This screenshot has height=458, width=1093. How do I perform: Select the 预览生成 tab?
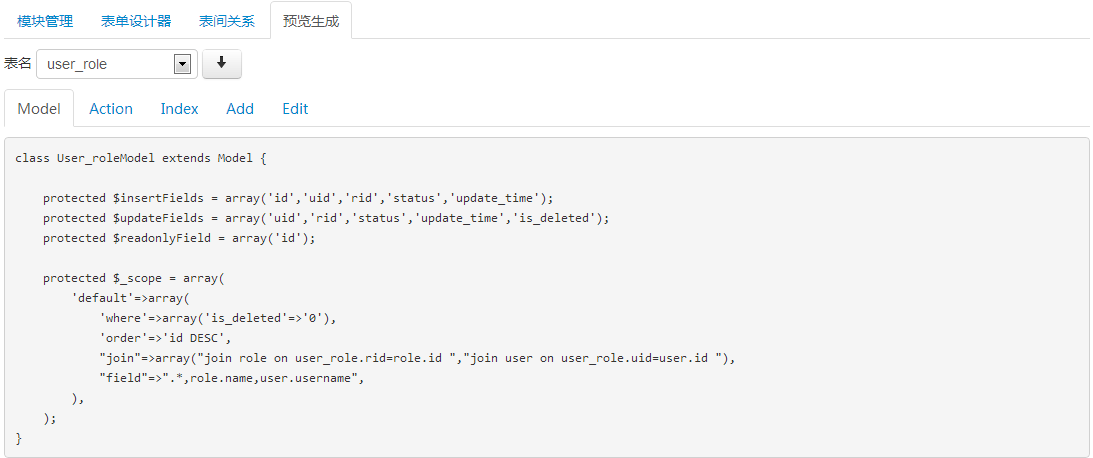pyautogui.click(x=311, y=20)
